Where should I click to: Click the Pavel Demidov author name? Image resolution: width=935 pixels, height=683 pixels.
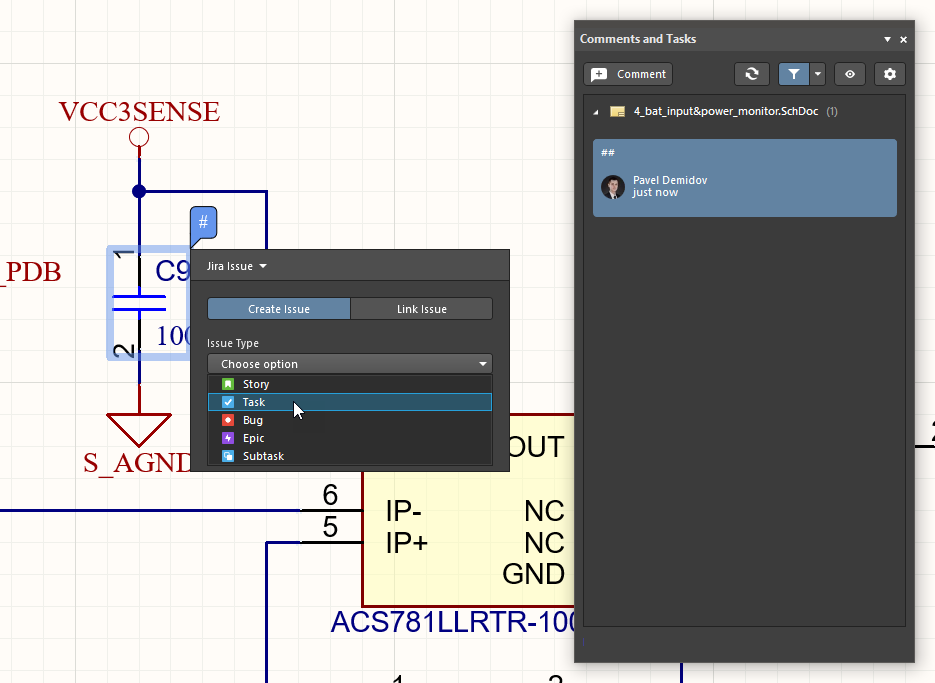670,180
